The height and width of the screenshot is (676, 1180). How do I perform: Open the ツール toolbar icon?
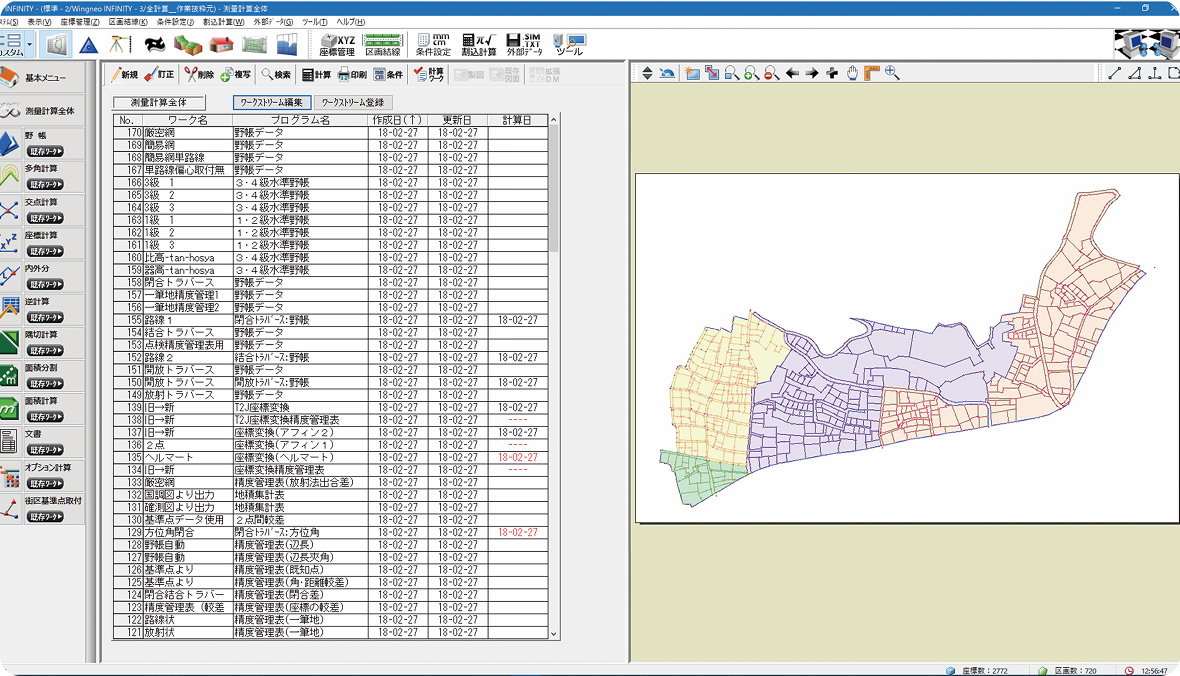(570, 45)
